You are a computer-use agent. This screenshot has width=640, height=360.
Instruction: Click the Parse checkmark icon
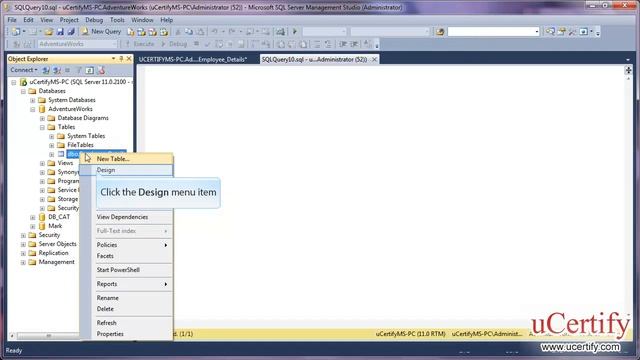click(x=207, y=44)
